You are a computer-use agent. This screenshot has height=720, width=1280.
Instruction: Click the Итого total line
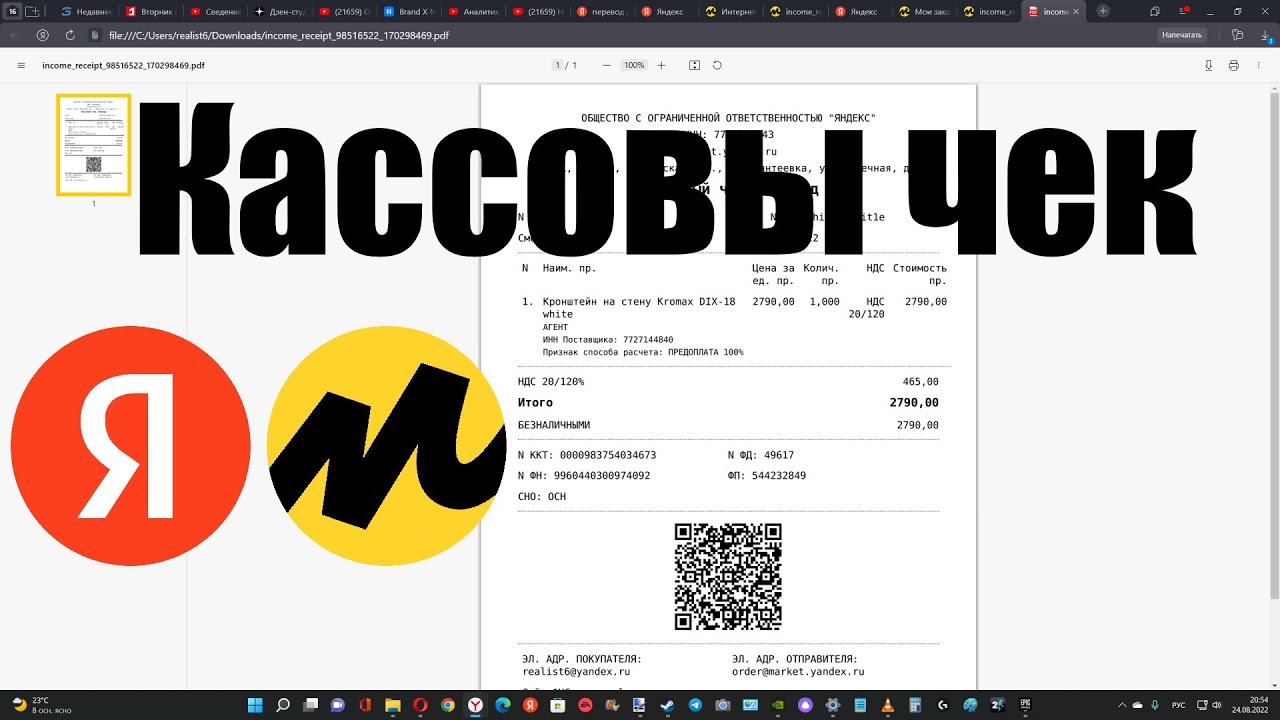pos(728,403)
